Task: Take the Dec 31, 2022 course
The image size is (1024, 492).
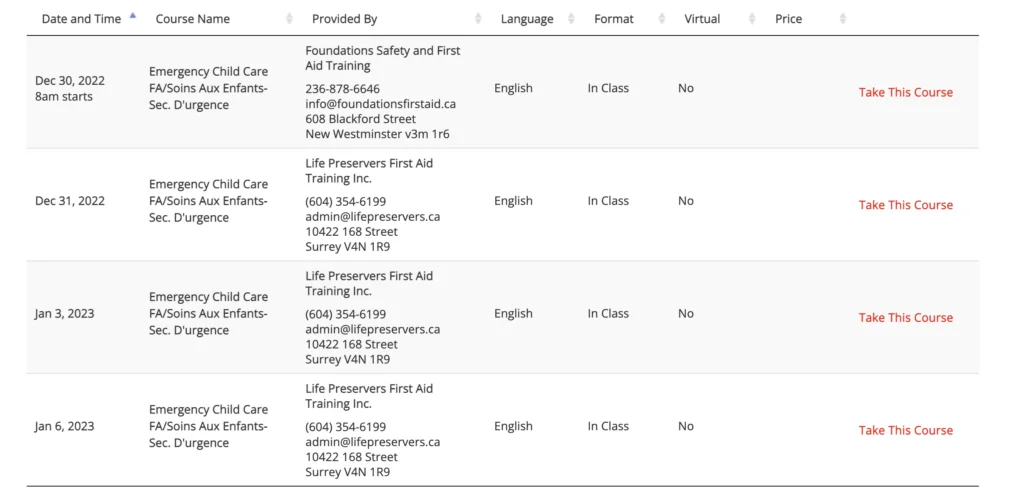Action: 906,205
